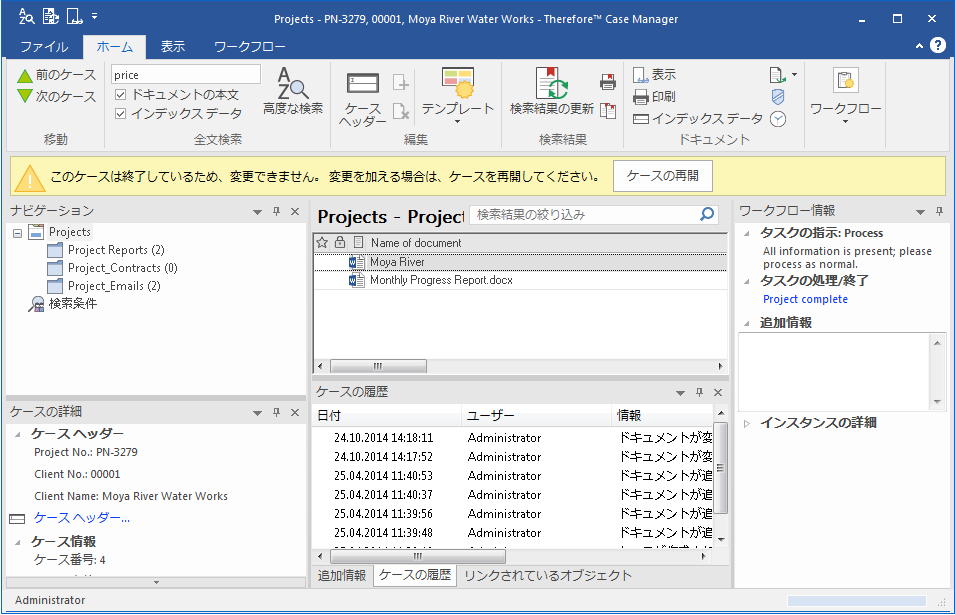
Task: Toggle インデックスデータ search checkbox
Action: pos(121,113)
